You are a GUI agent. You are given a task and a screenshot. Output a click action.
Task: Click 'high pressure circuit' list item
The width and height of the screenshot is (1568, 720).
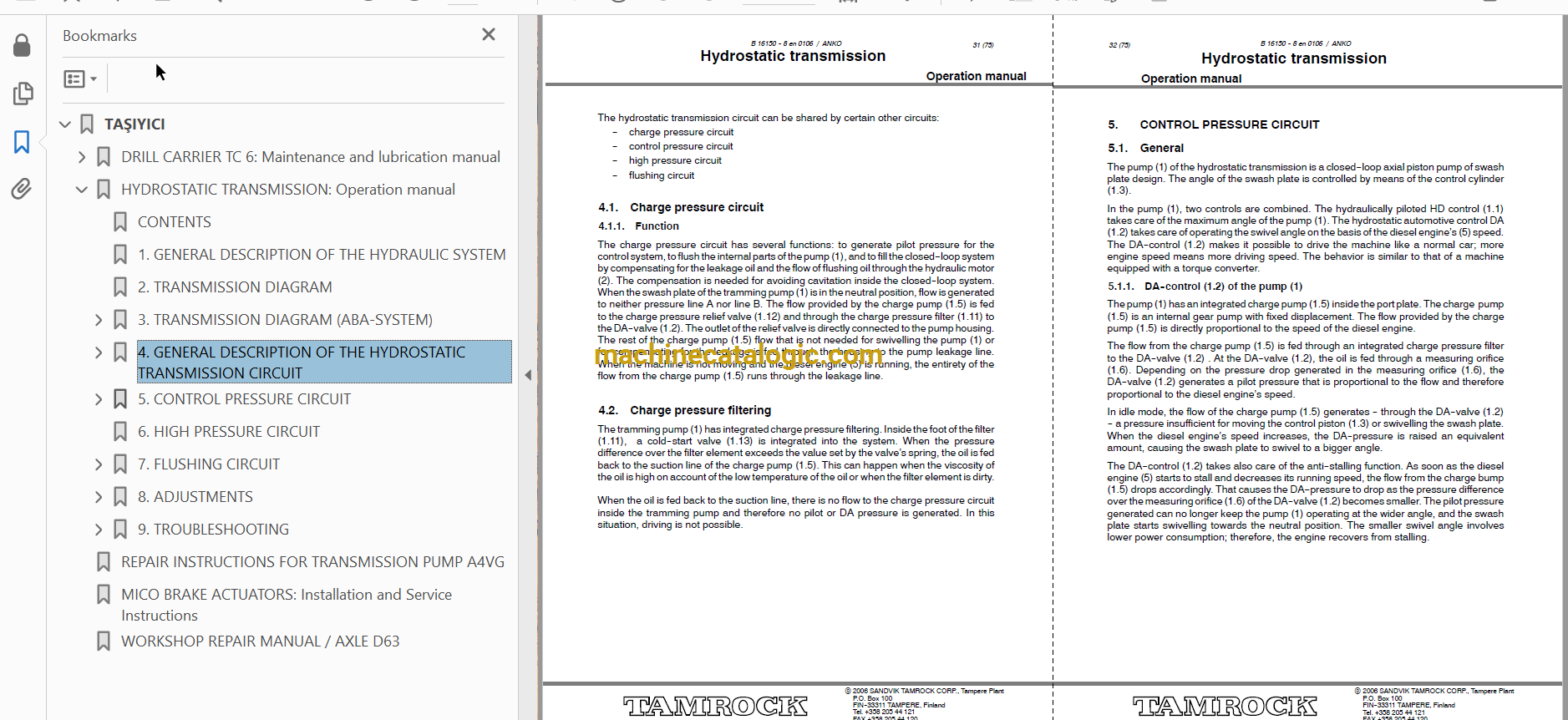pyautogui.click(x=675, y=160)
